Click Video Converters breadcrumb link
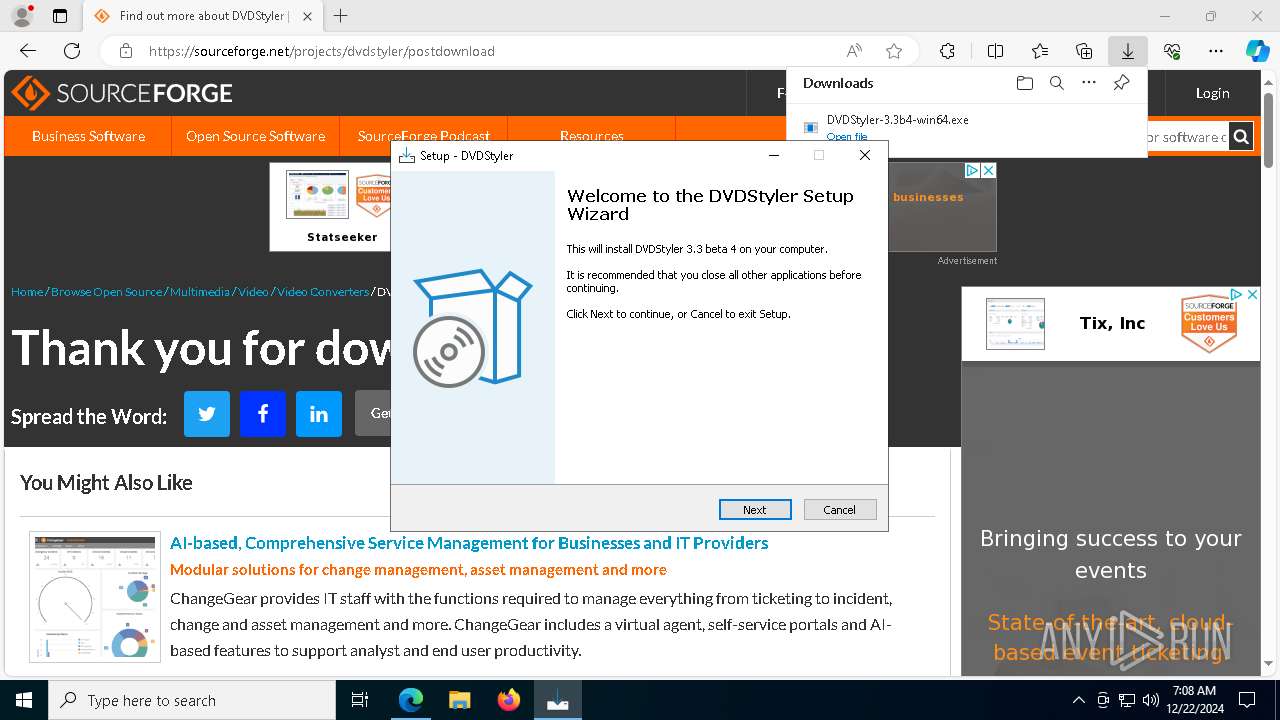The height and width of the screenshot is (720, 1280). [x=323, y=292]
